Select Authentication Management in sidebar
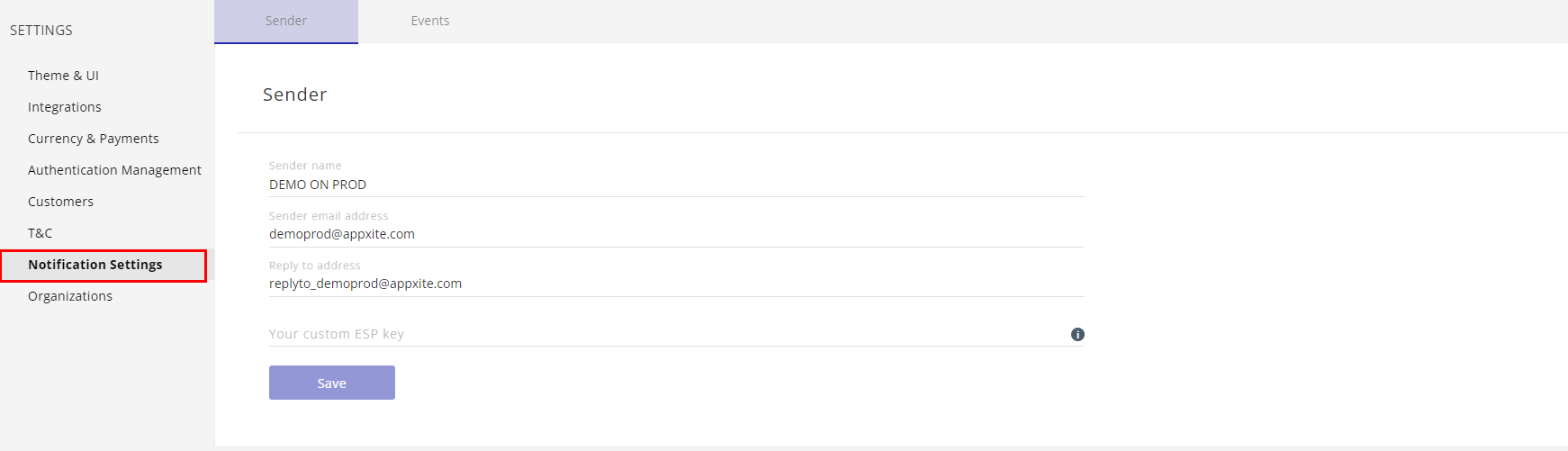Image resolution: width=1568 pixels, height=451 pixels. tap(114, 170)
